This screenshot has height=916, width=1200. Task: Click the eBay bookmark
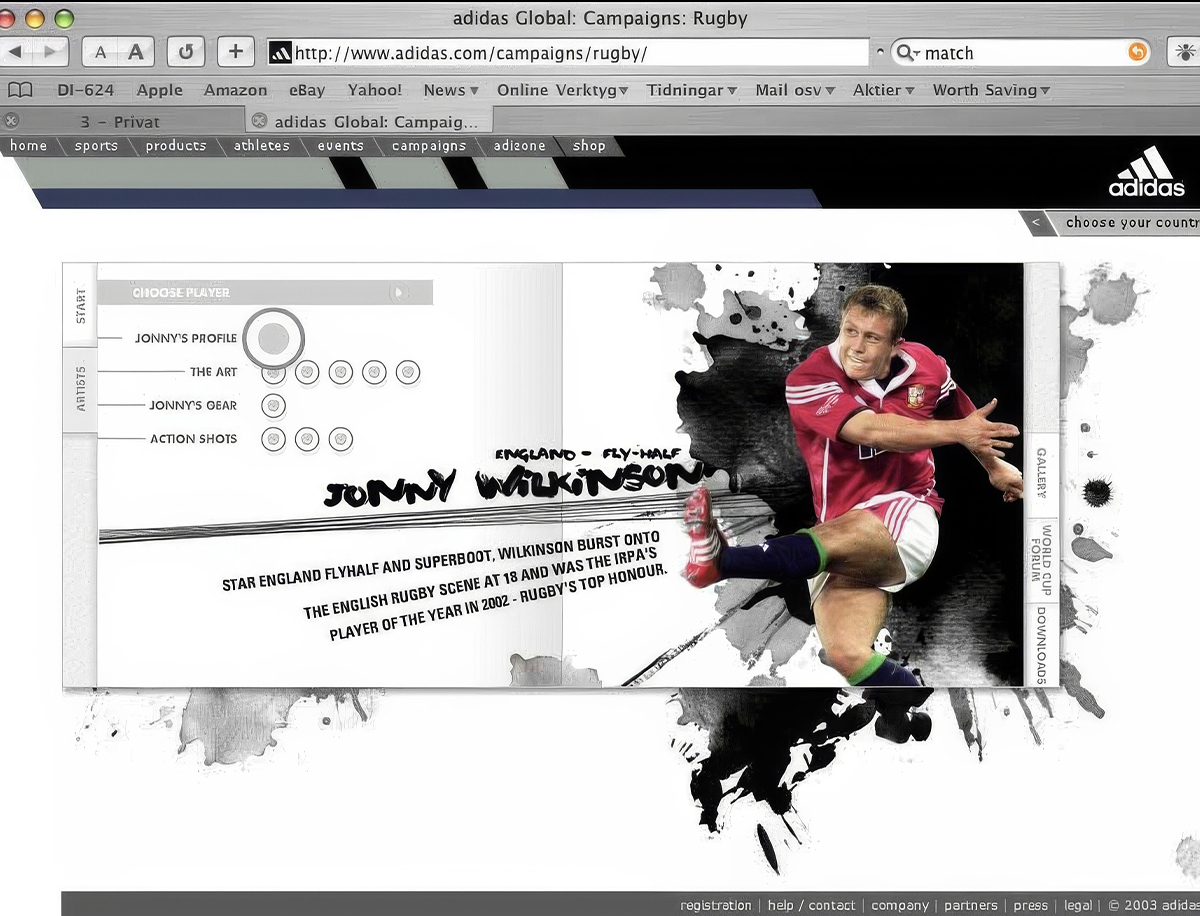pos(307,90)
